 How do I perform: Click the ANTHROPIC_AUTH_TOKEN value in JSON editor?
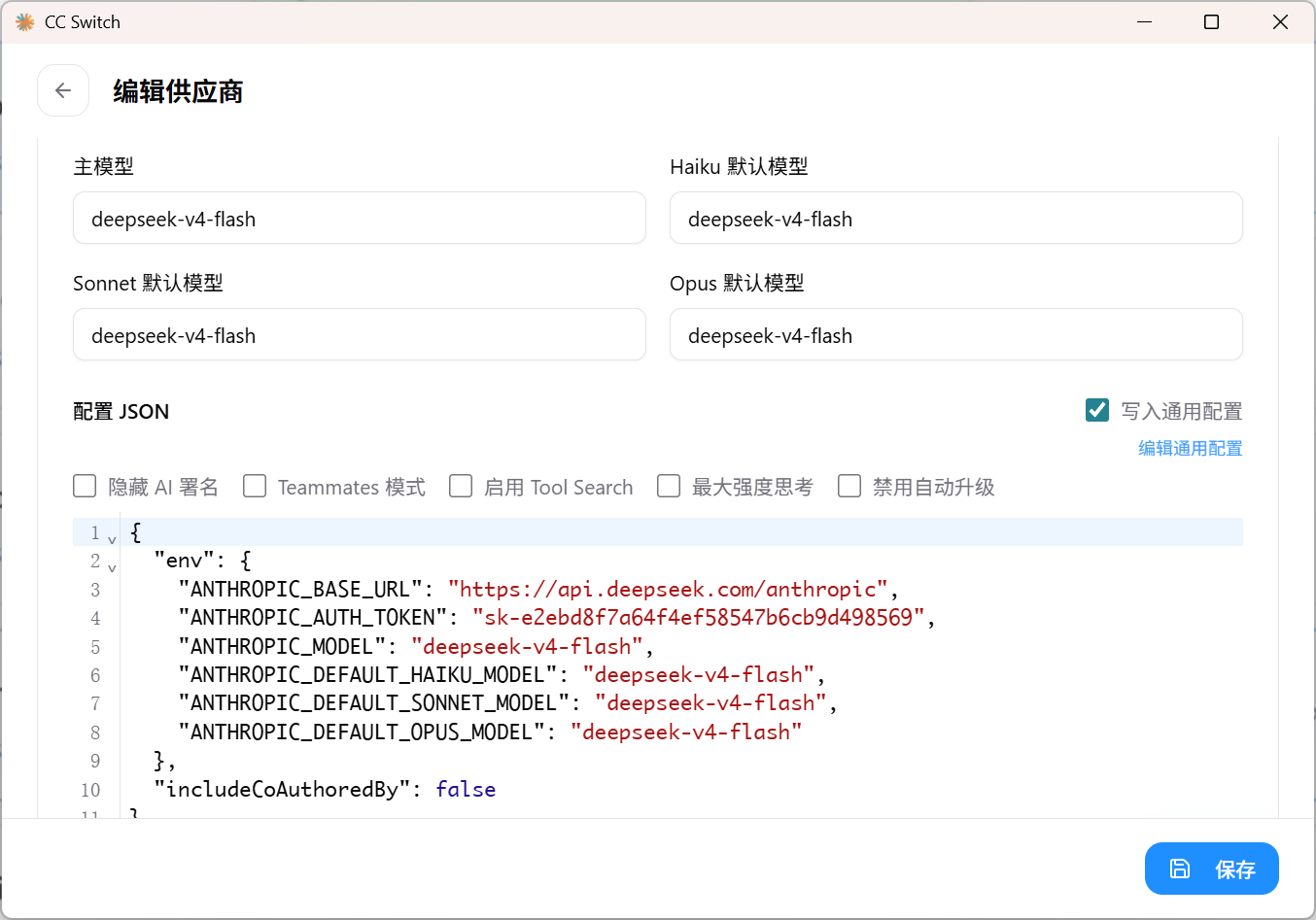tap(697, 618)
